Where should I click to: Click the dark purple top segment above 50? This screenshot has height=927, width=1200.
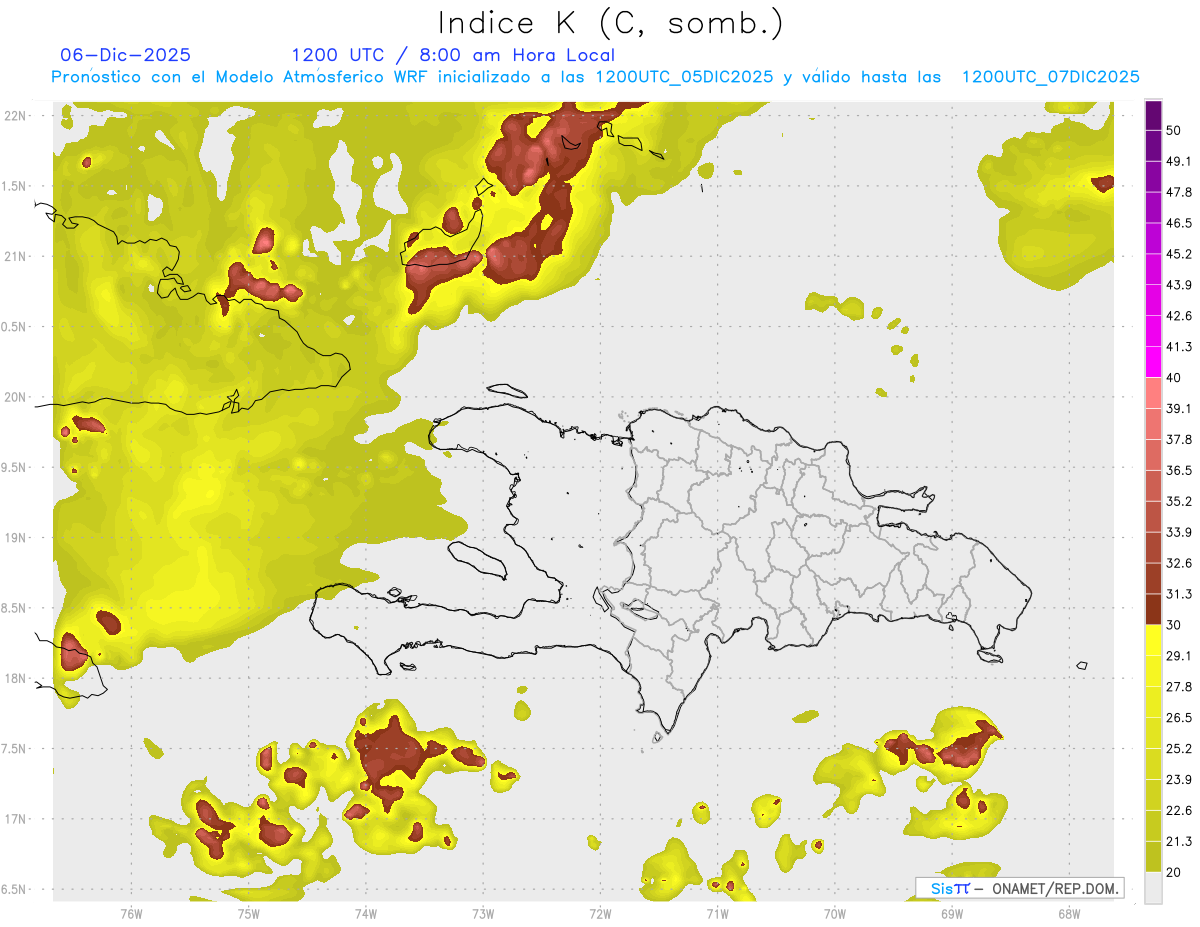pos(1153,116)
